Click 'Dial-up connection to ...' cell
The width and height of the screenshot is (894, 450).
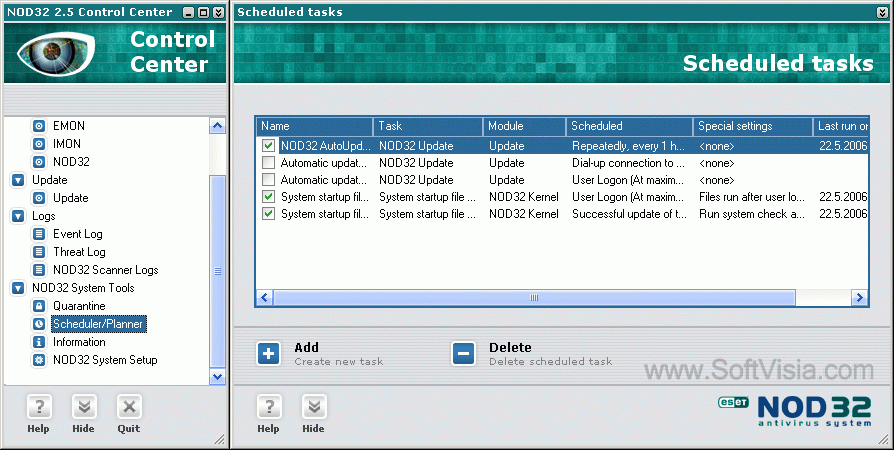(628, 163)
